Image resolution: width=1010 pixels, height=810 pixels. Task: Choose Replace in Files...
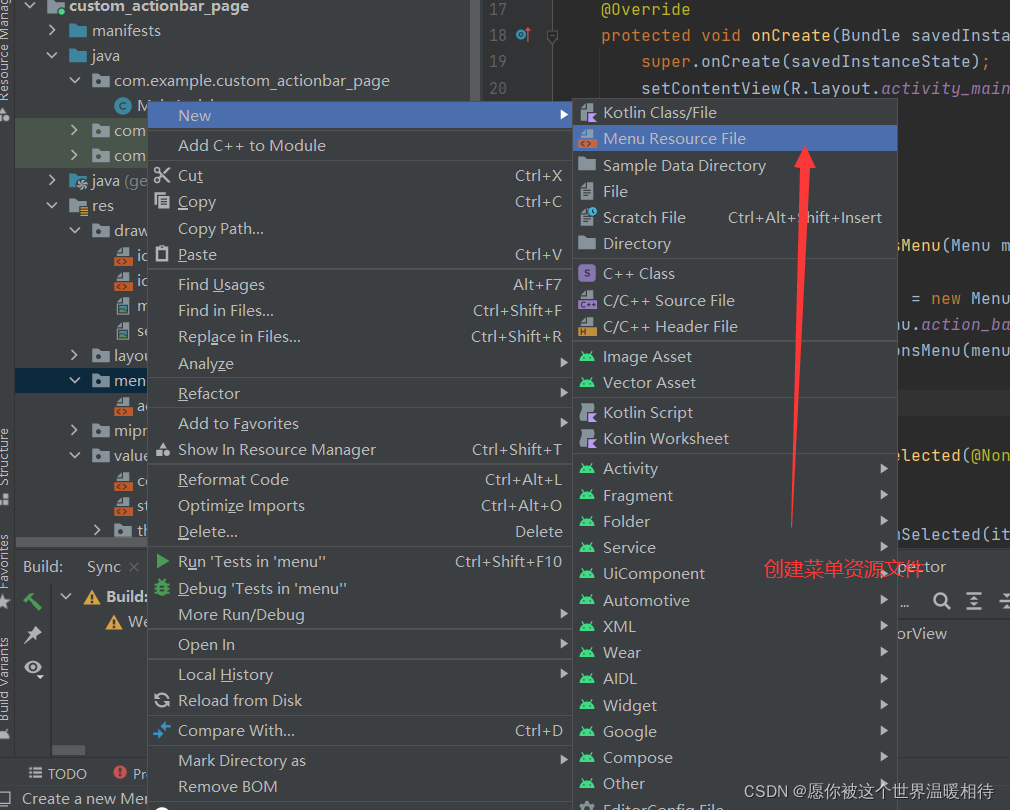[x=360, y=337]
